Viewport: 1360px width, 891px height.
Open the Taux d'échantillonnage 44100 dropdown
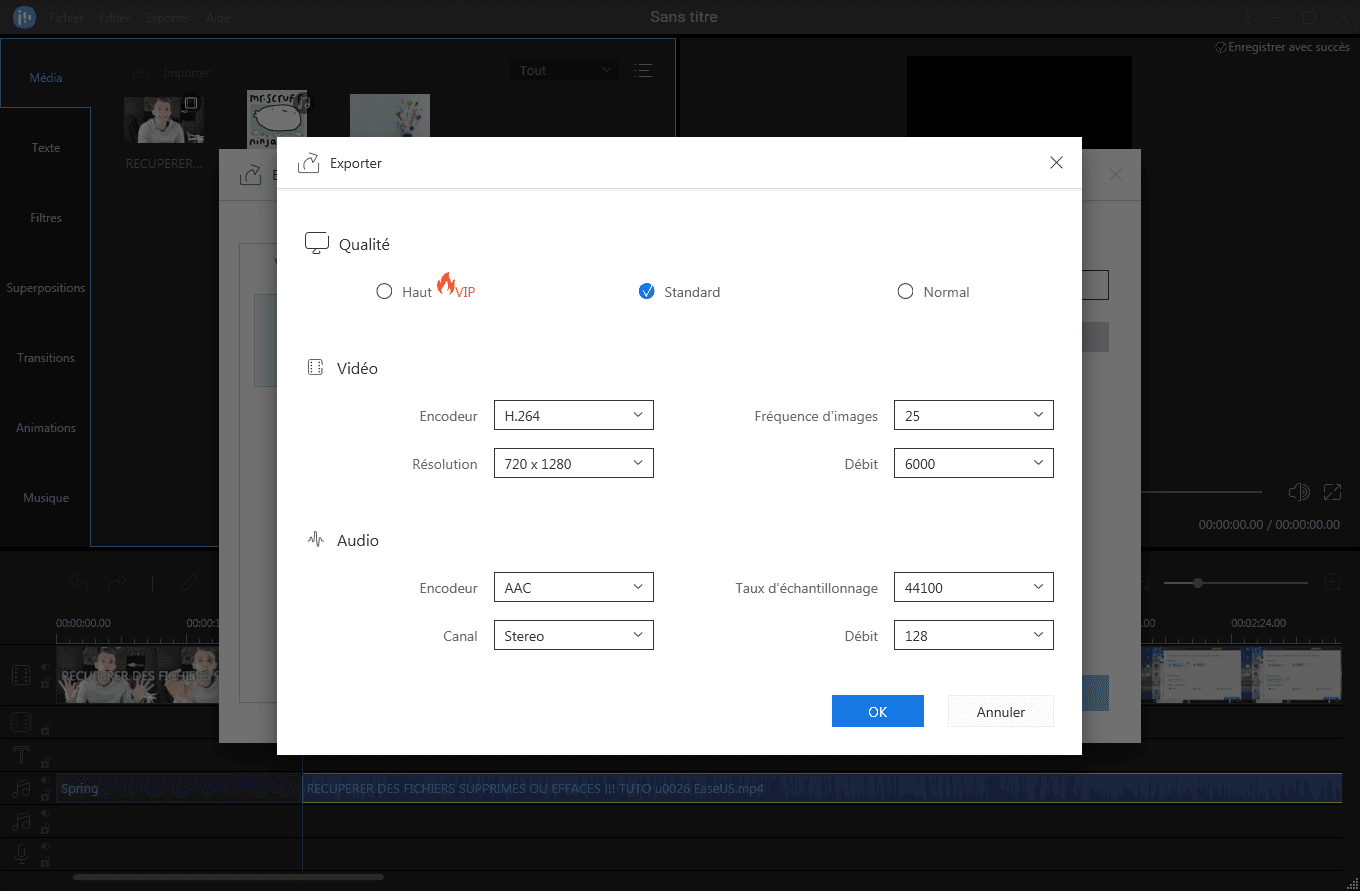(x=974, y=587)
